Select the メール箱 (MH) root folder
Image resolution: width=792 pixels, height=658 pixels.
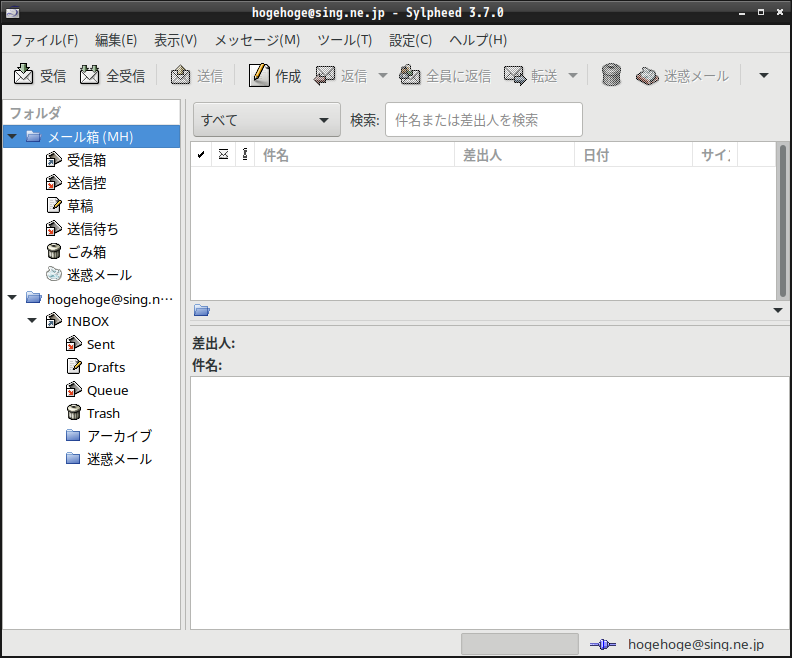(90, 137)
